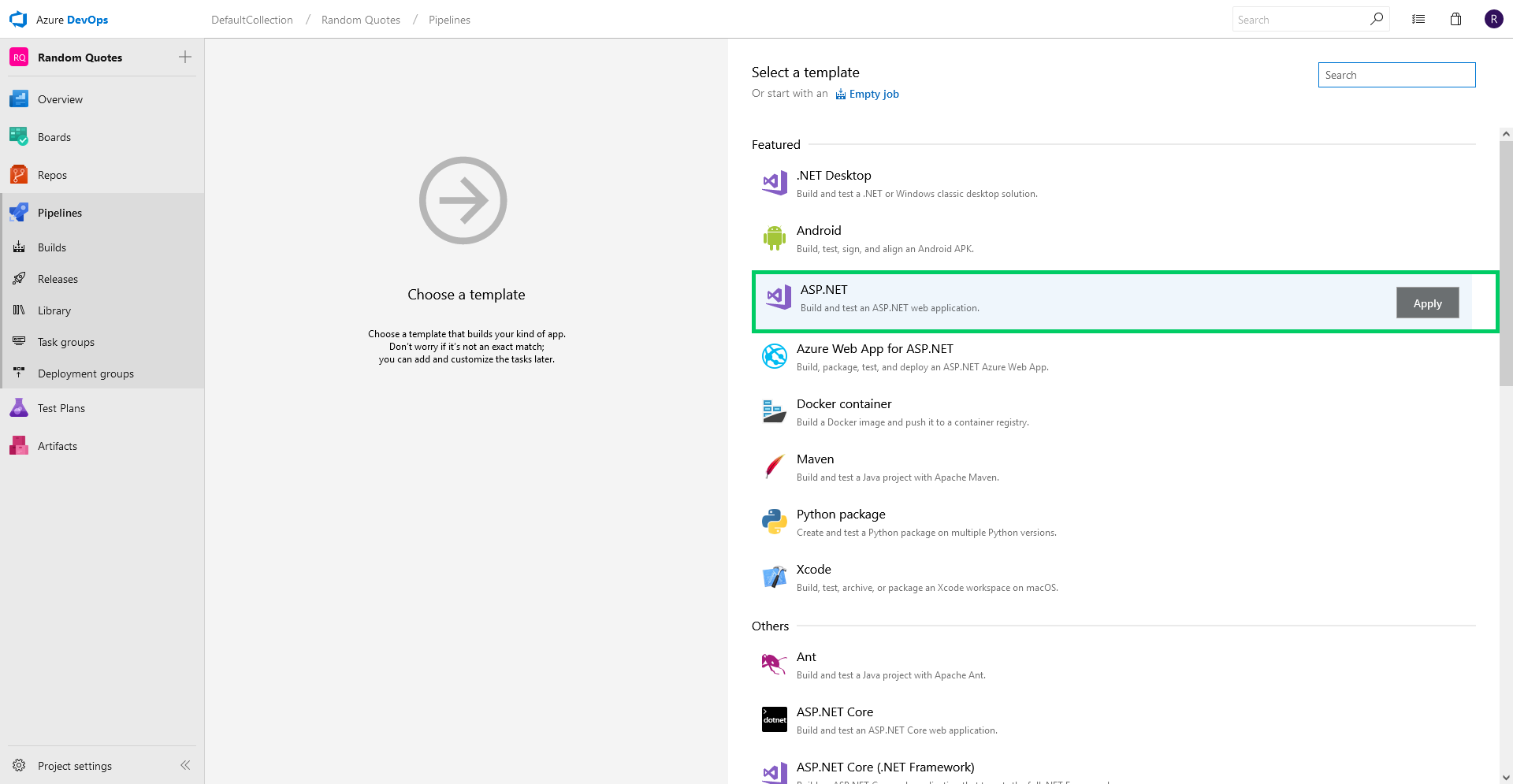Select the Docker container template title
1513x784 pixels.
point(844,403)
